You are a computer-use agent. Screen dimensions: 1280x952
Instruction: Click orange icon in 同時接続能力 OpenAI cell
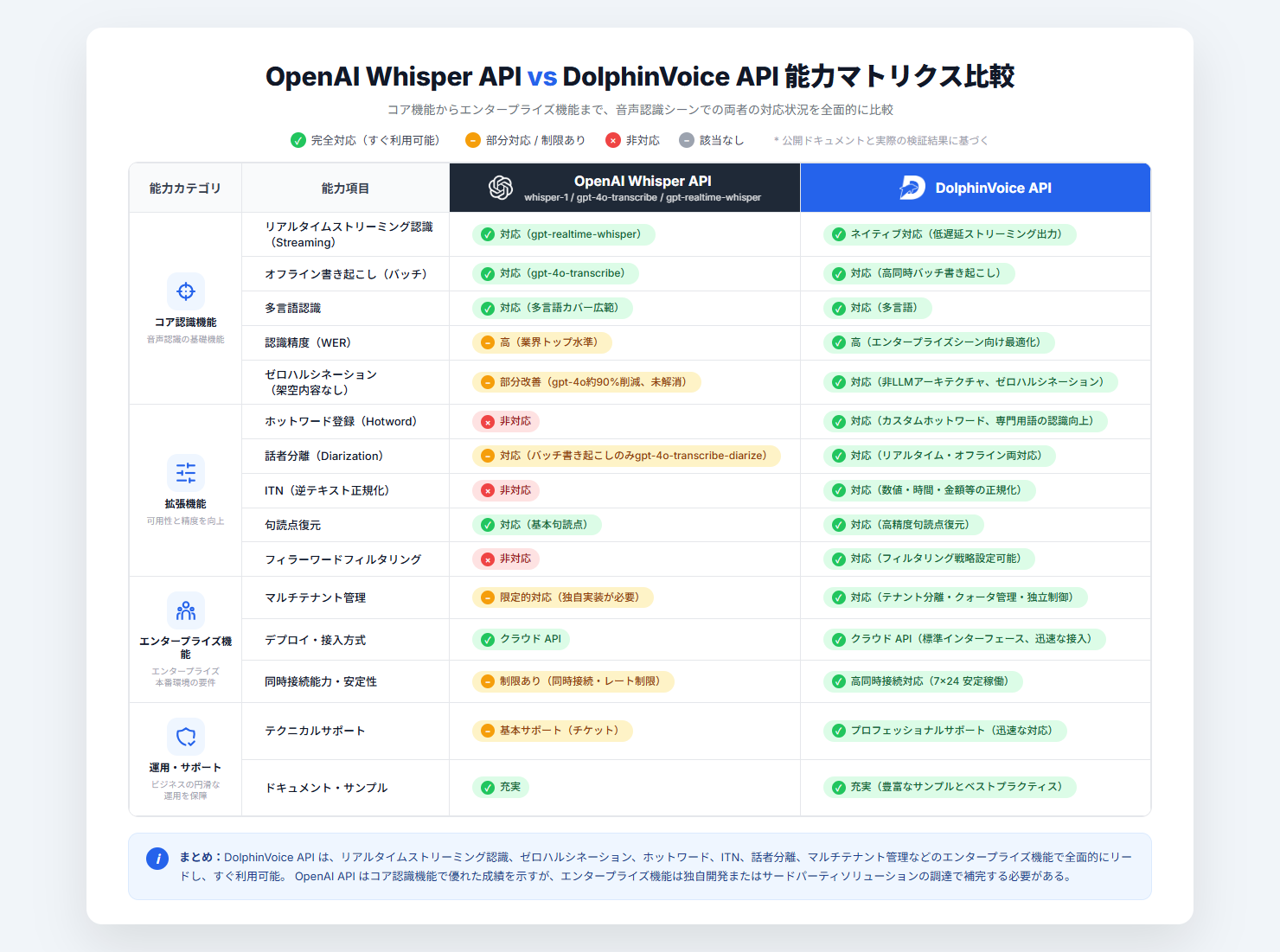(488, 682)
